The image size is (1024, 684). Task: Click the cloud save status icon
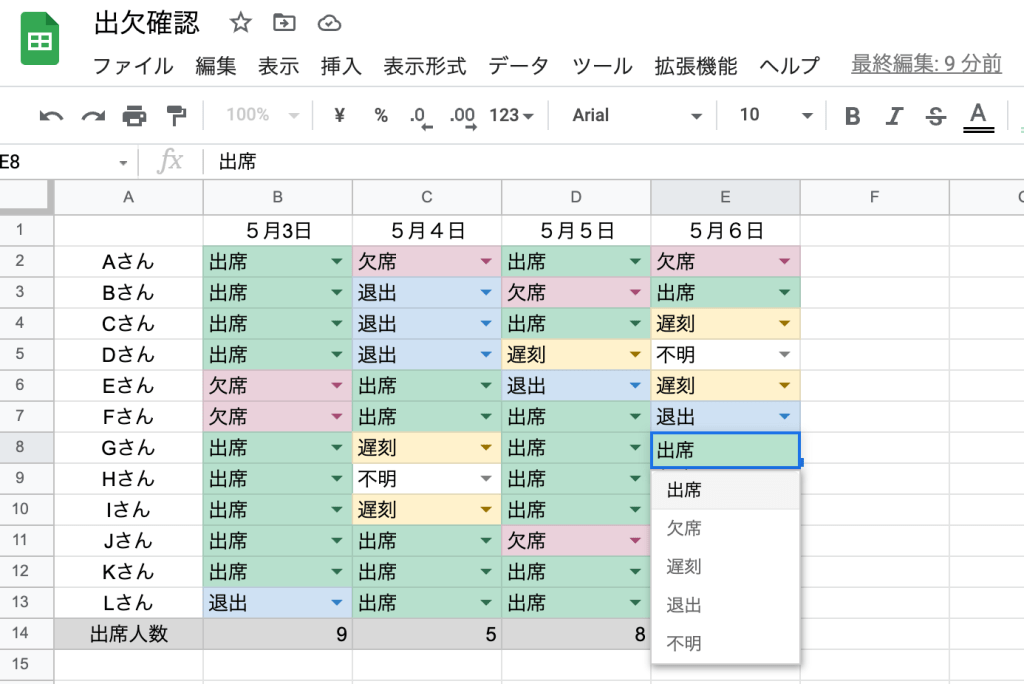[329, 22]
